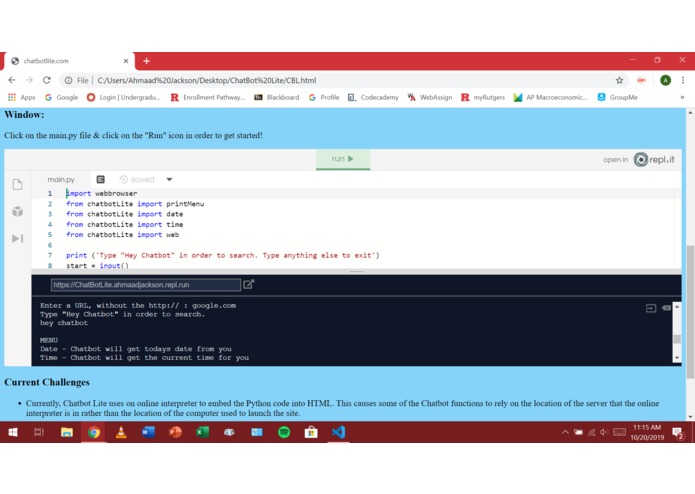This screenshot has height=494, width=695.
Task: Open PowerPoint from taskbar
Action: (175, 432)
